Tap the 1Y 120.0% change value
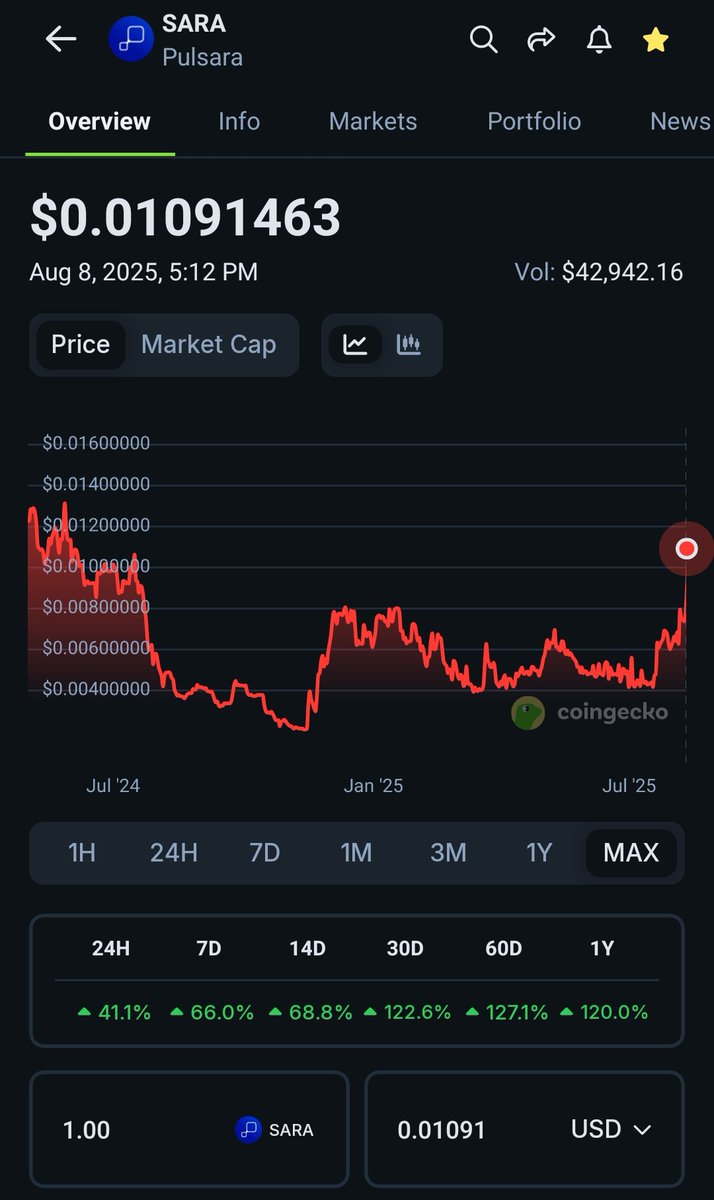This screenshot has width=714, height=1200. pyautogui.click(x=603, y=1012)
